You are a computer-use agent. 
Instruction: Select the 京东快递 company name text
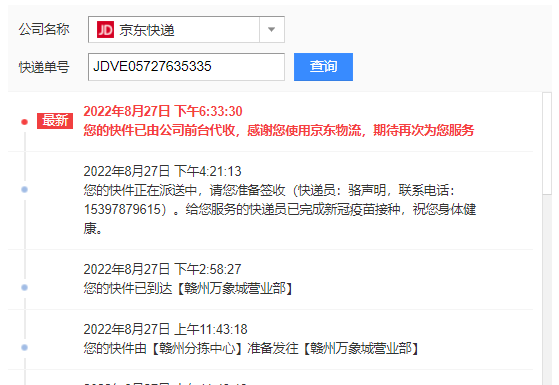[147, 30]
